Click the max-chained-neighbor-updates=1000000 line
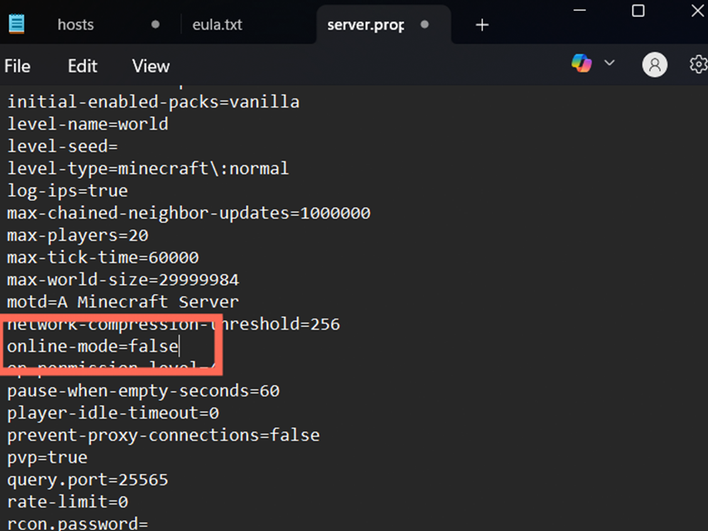The width and height of the screenshot is (708, 531). tap(189, 213)
